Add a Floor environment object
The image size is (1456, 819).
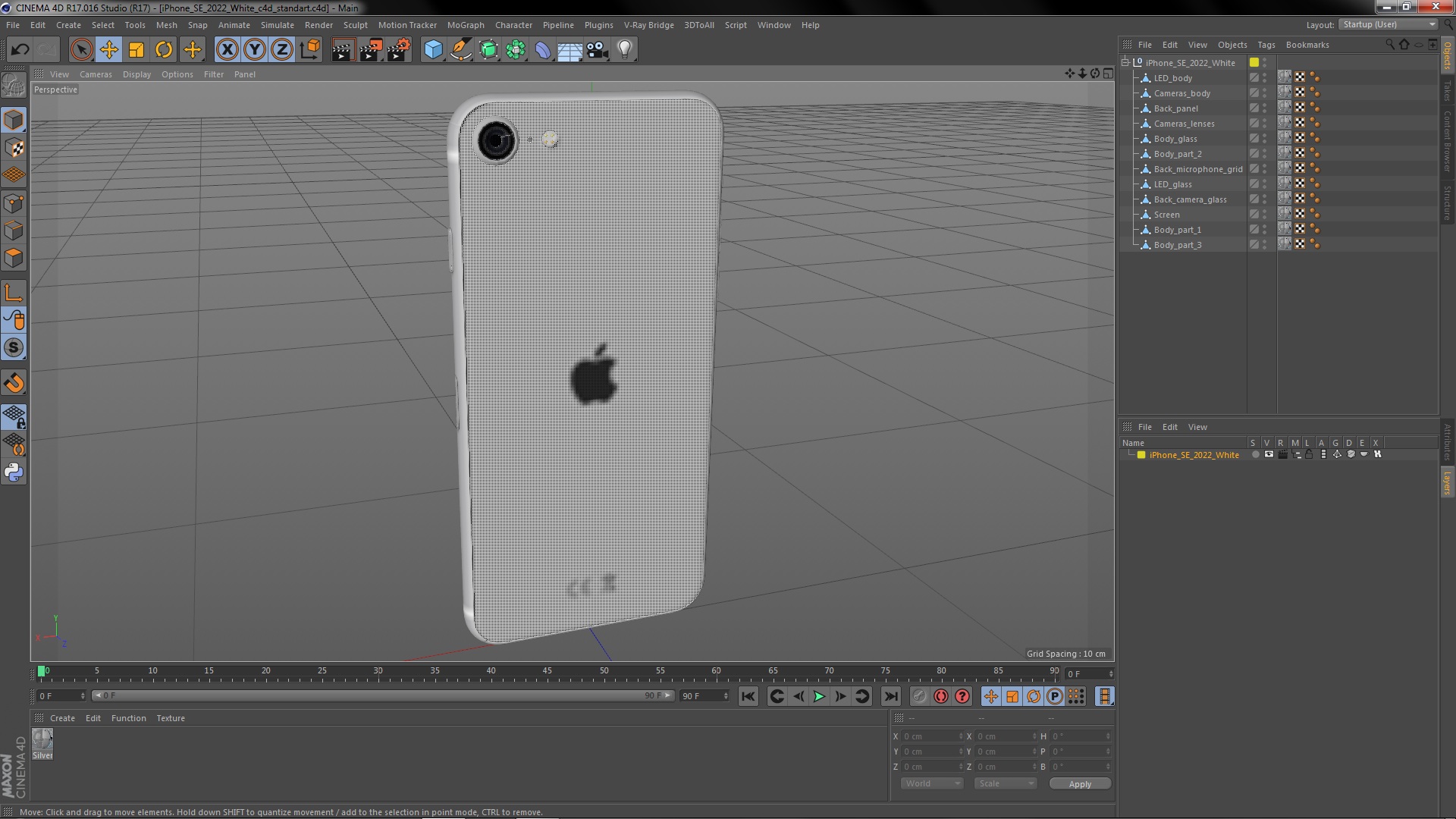(570, 50)
